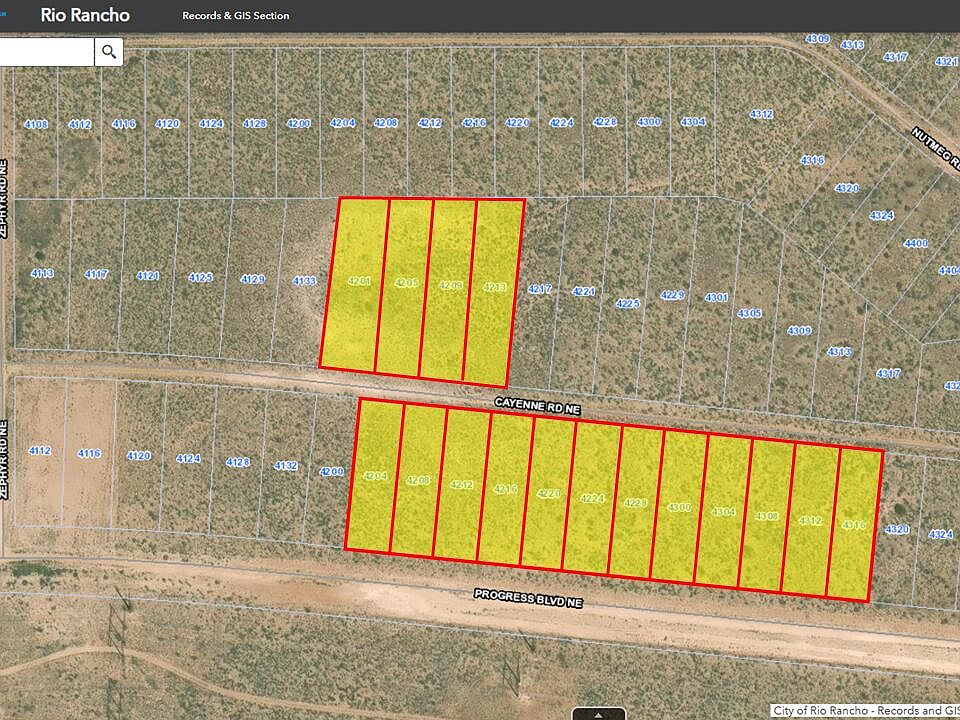The width and height of the screenshot is (960, 720).
Task: Click the NUTMEG road label
Action: click(936, 149)
